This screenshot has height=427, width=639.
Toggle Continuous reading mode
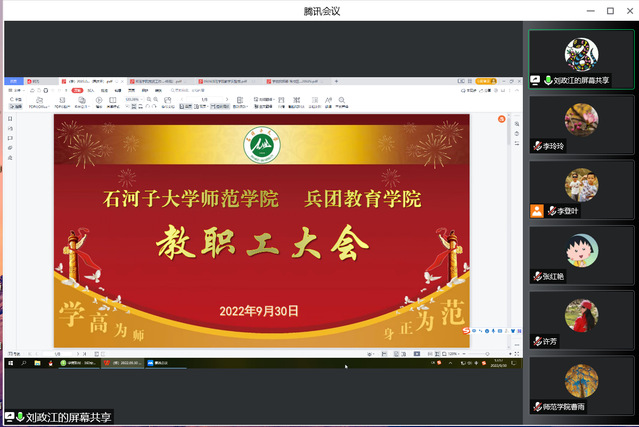pos(220,106)
